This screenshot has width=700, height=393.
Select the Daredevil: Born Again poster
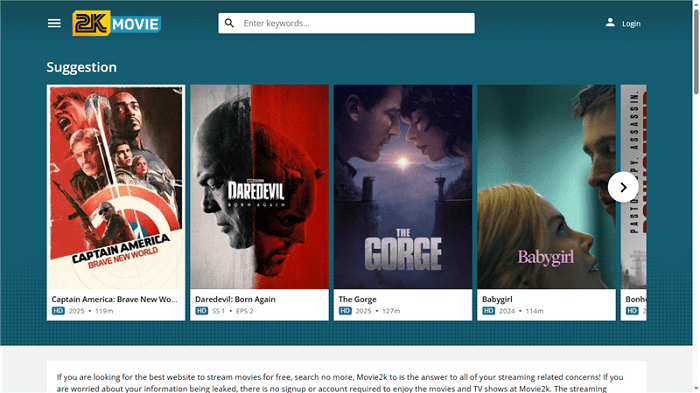259,187
